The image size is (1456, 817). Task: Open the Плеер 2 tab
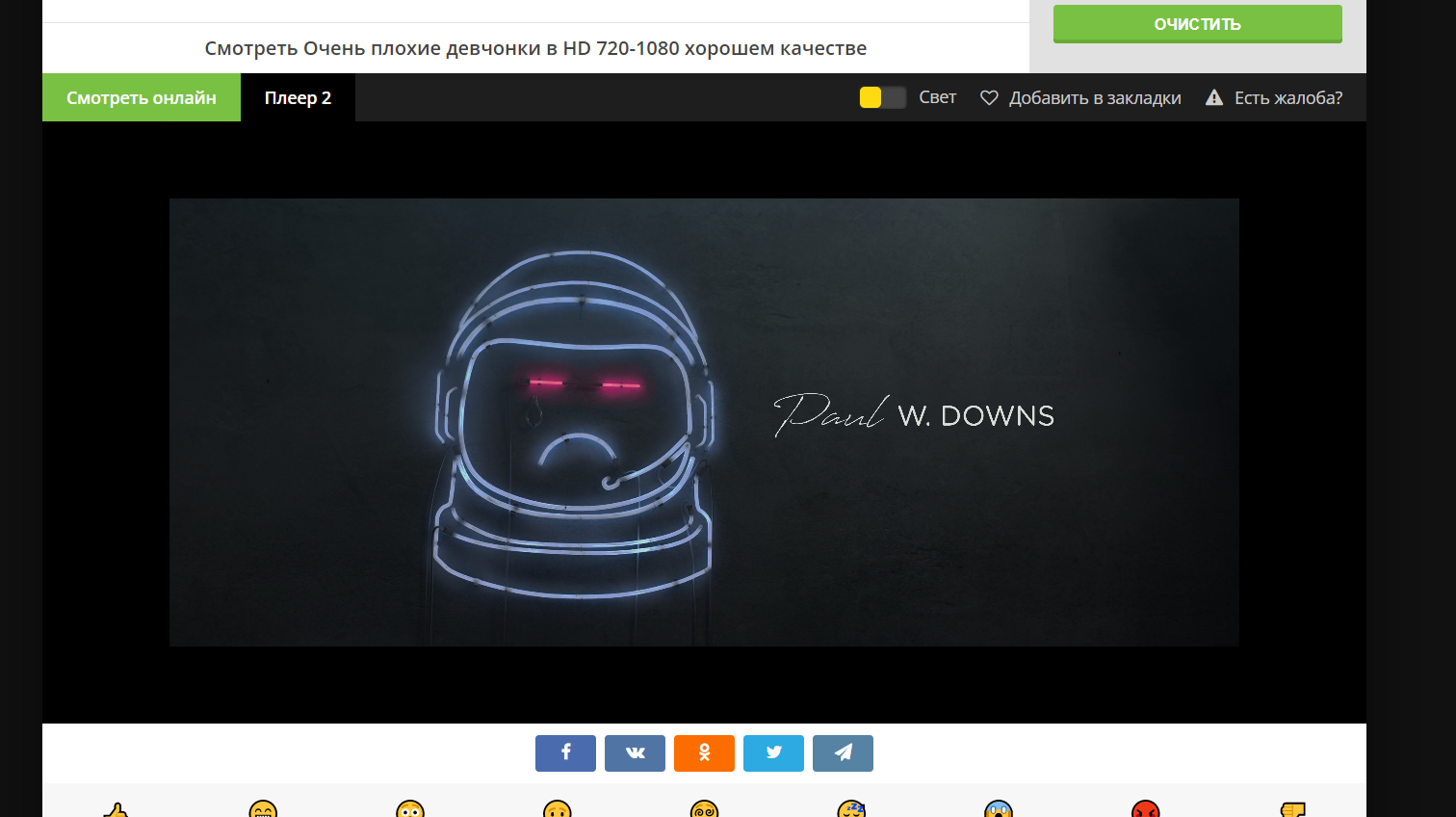click(298, 97)
